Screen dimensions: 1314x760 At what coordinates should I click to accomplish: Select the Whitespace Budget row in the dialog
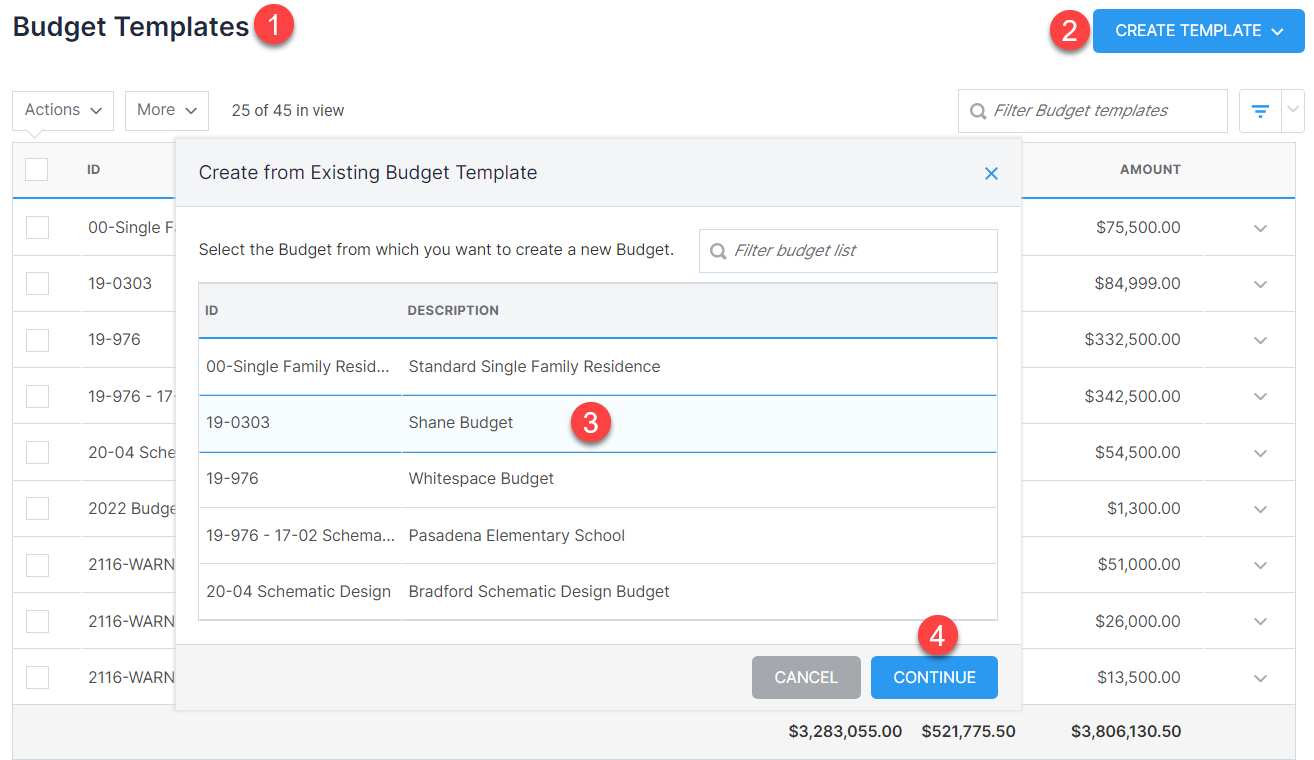(481, 478)
